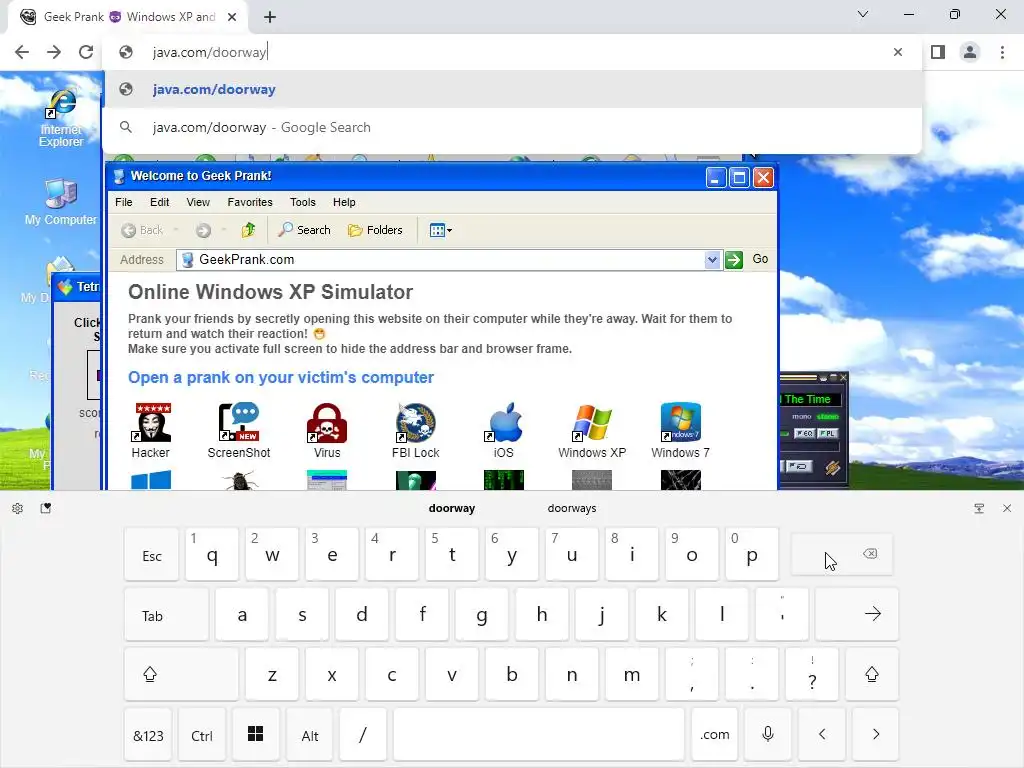Click the Up folder icon in XP toolbar
The width and height of the screenshot is (1024, 768).
pos(248,230)
